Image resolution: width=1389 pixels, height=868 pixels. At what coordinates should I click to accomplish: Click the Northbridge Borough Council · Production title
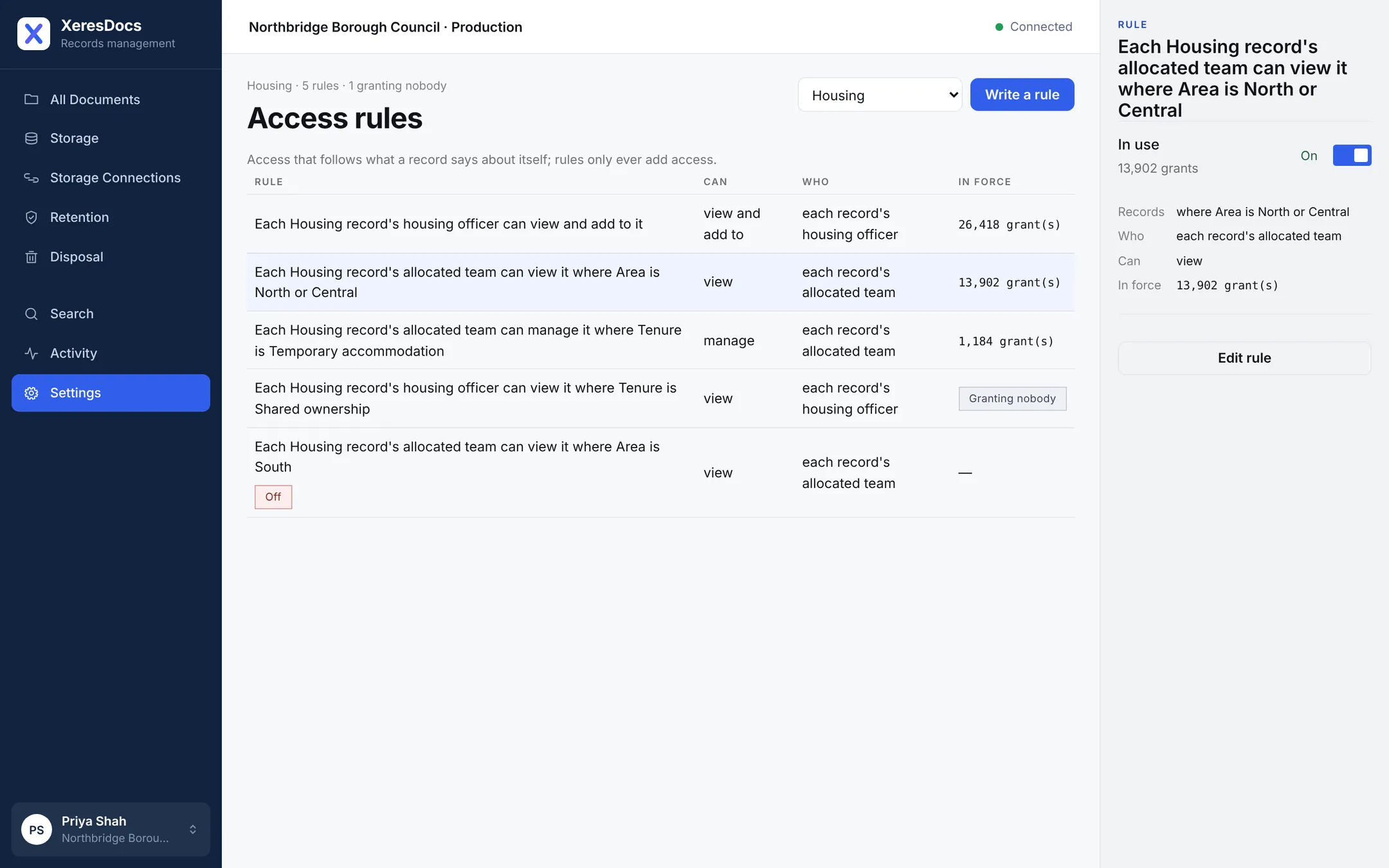385,27
